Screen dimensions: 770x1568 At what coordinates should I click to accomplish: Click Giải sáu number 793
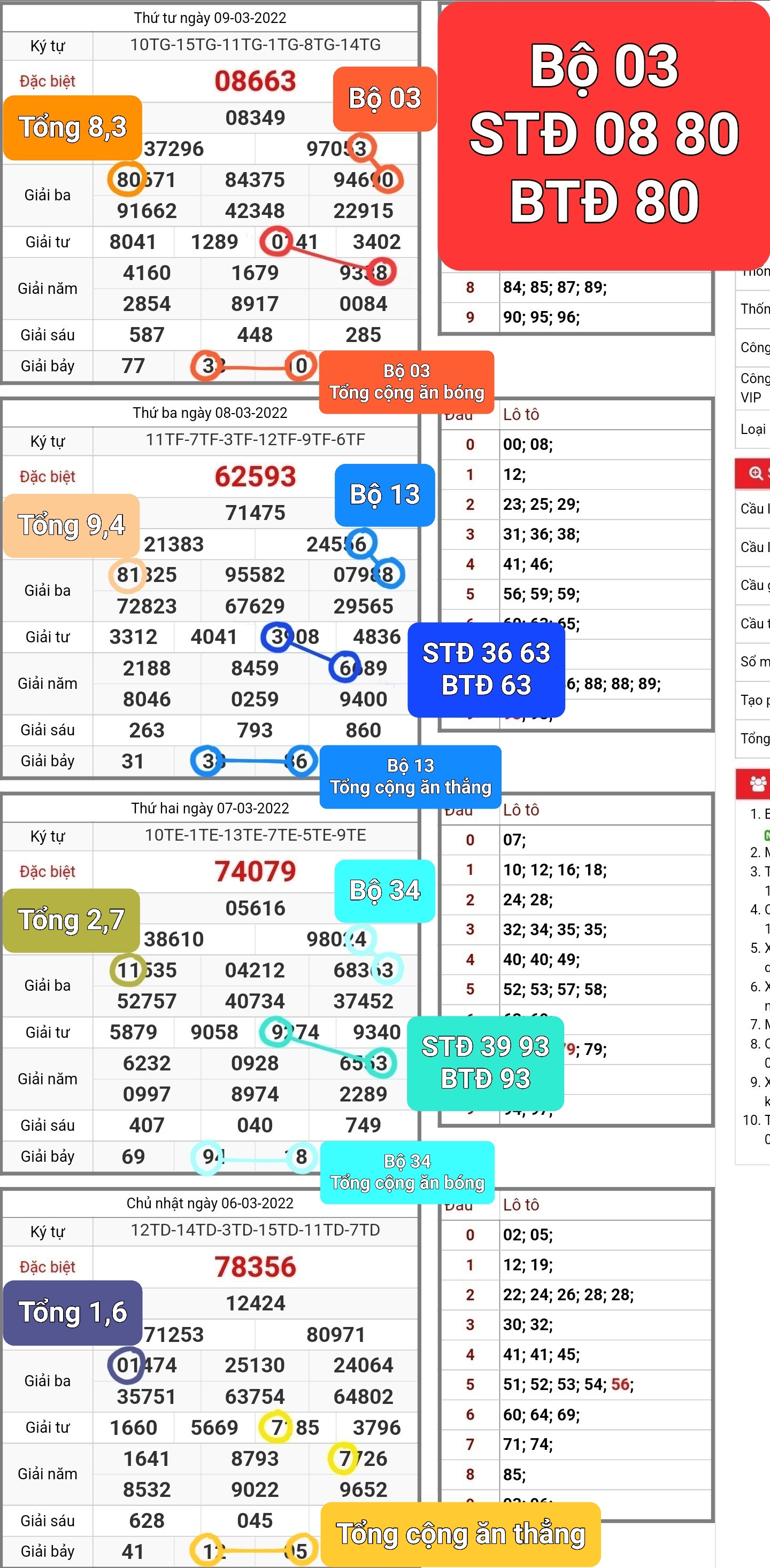coord(255,730)
